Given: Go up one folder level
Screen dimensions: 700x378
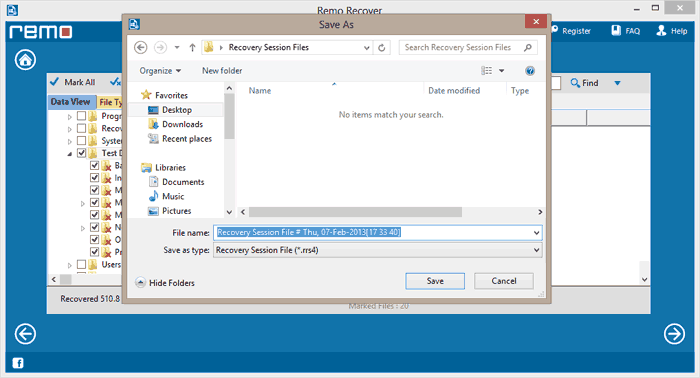Looking at the screenshot, I should pyautogui.click(x=192, y=47).
